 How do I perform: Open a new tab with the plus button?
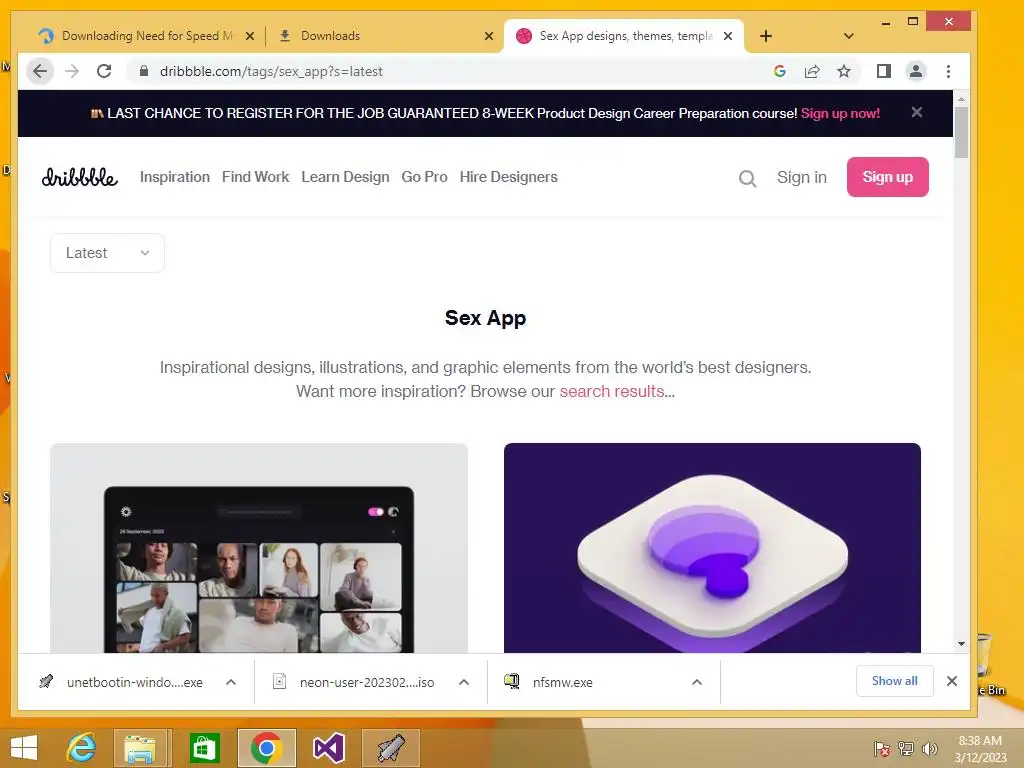[x=766, y=36]
